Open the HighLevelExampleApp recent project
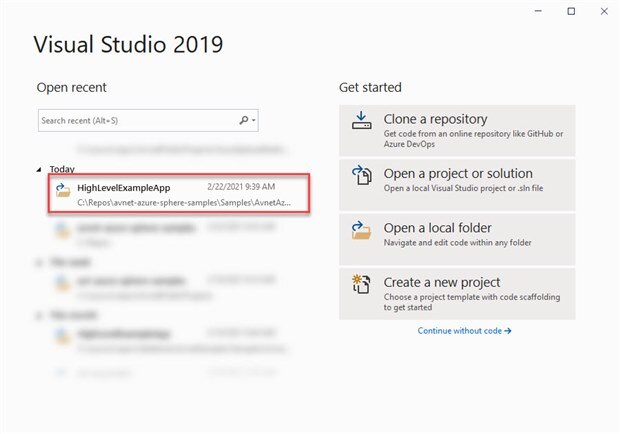620x434 pixels. click(x=180, y=193)
